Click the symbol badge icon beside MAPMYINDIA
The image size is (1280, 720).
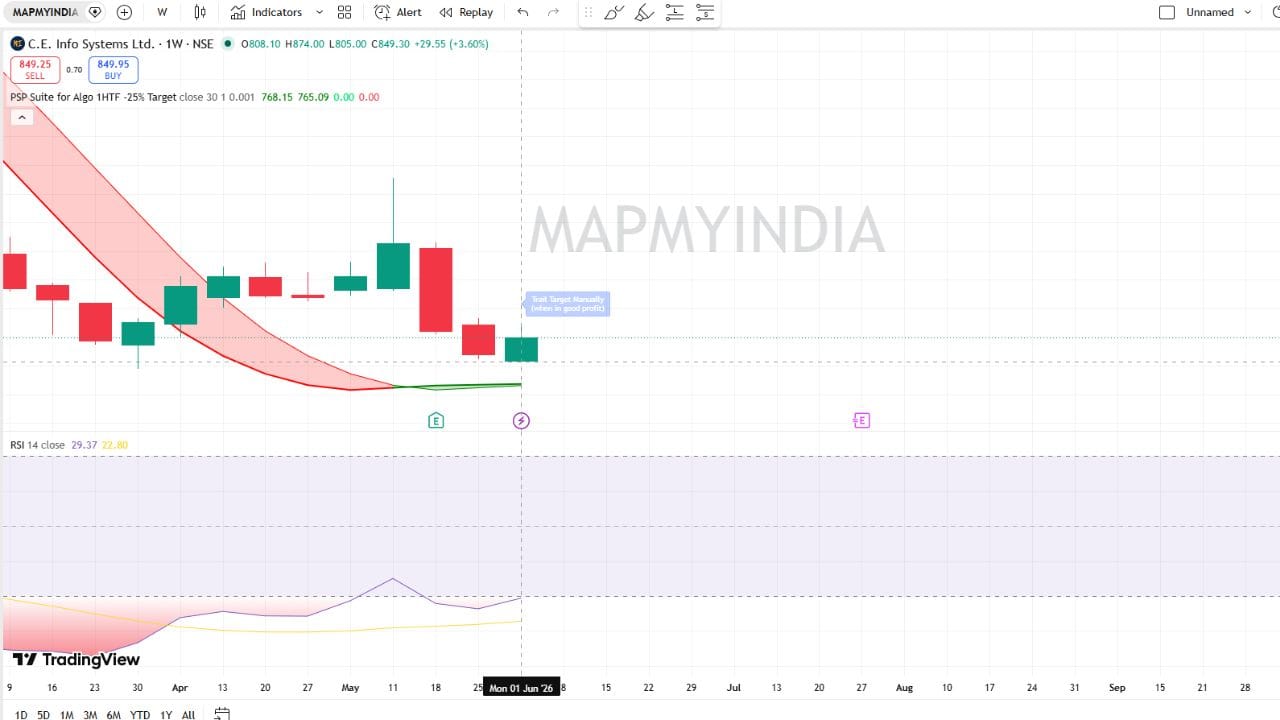[x=95, y=12]
